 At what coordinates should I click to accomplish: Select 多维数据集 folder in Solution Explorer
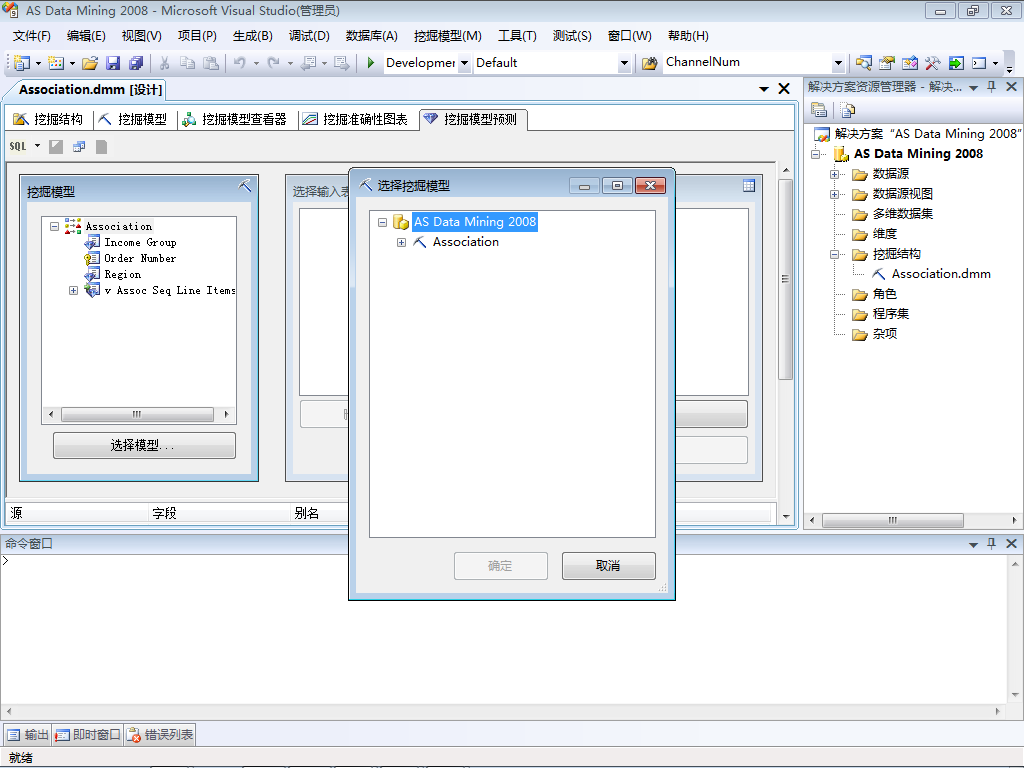click(x=903, y=214)
